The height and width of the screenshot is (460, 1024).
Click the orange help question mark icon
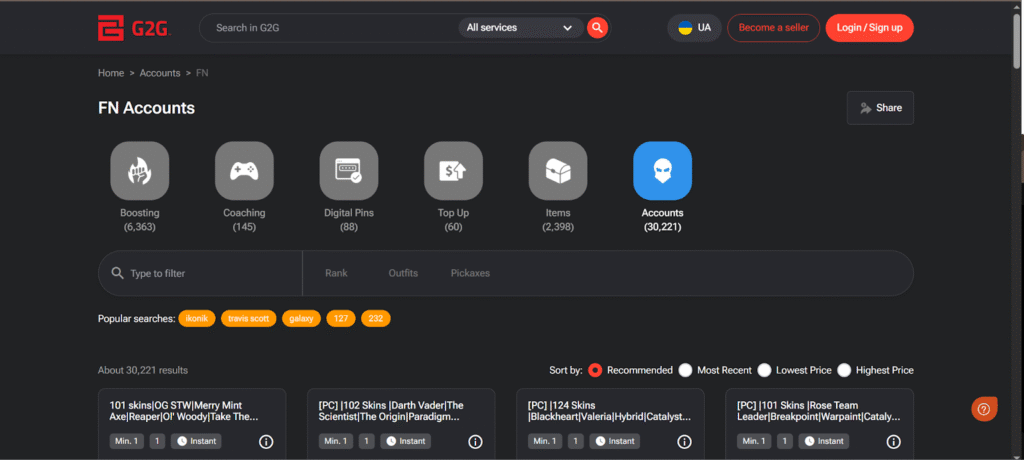click(x=984, y=409)
